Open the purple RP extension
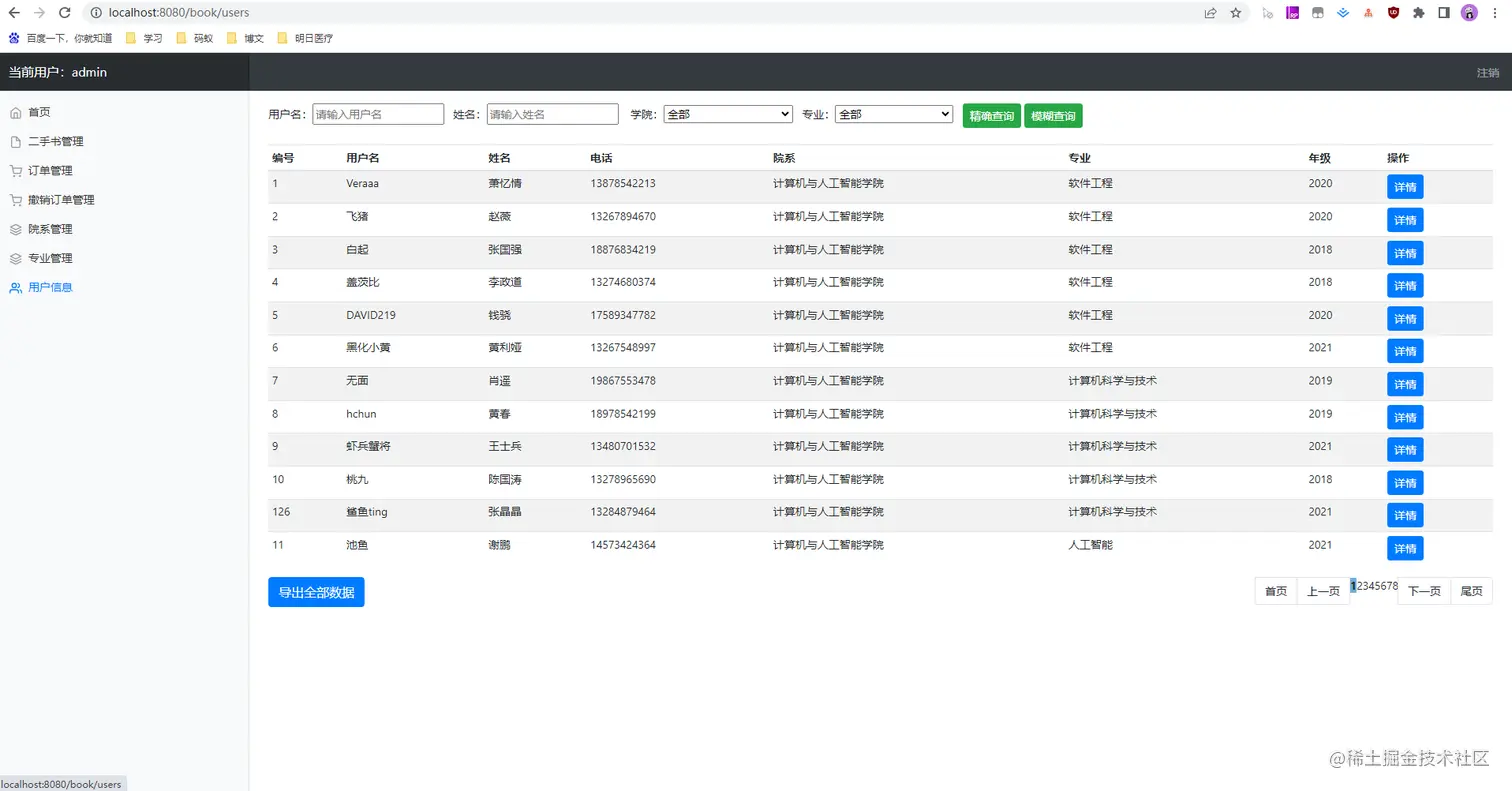The image size is (1512, 791). [1292, 13]
